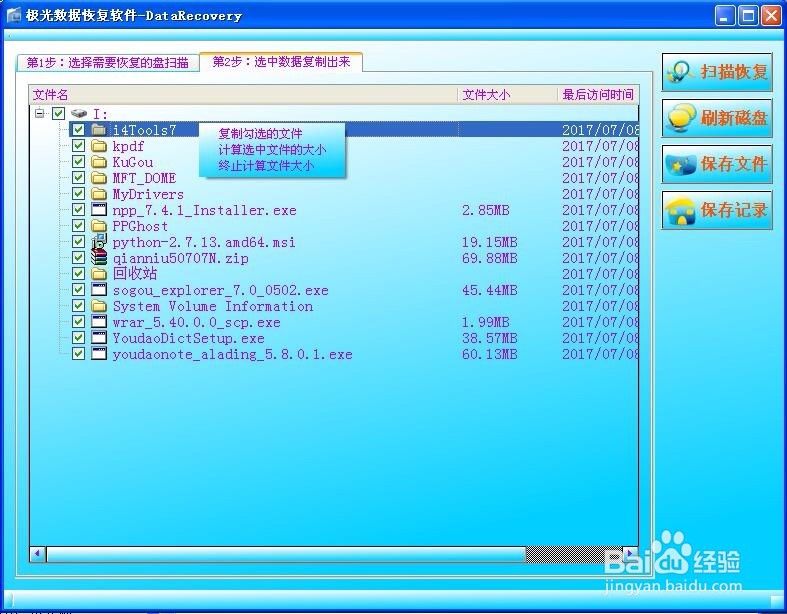Click the npp_7.4.1_Installer.exe file icon

(99, 210)
